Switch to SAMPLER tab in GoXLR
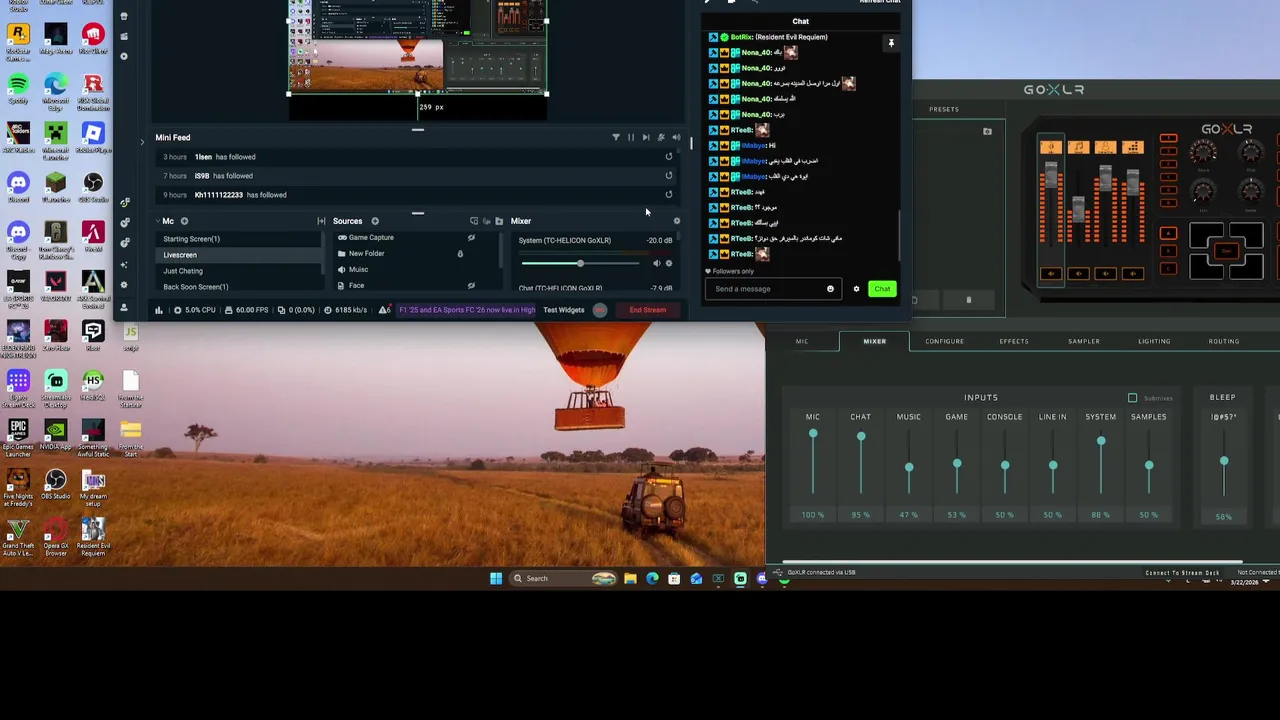Screen dimensions: 1280x720 coord(1084,341)
